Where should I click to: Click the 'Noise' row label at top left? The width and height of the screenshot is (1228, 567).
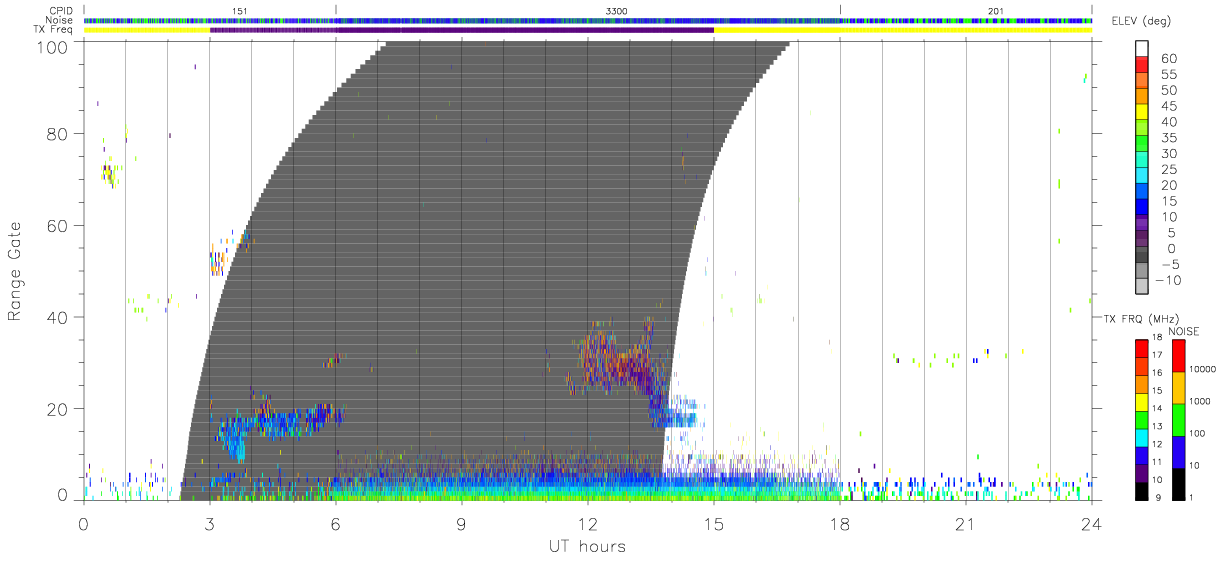[61, 20]
